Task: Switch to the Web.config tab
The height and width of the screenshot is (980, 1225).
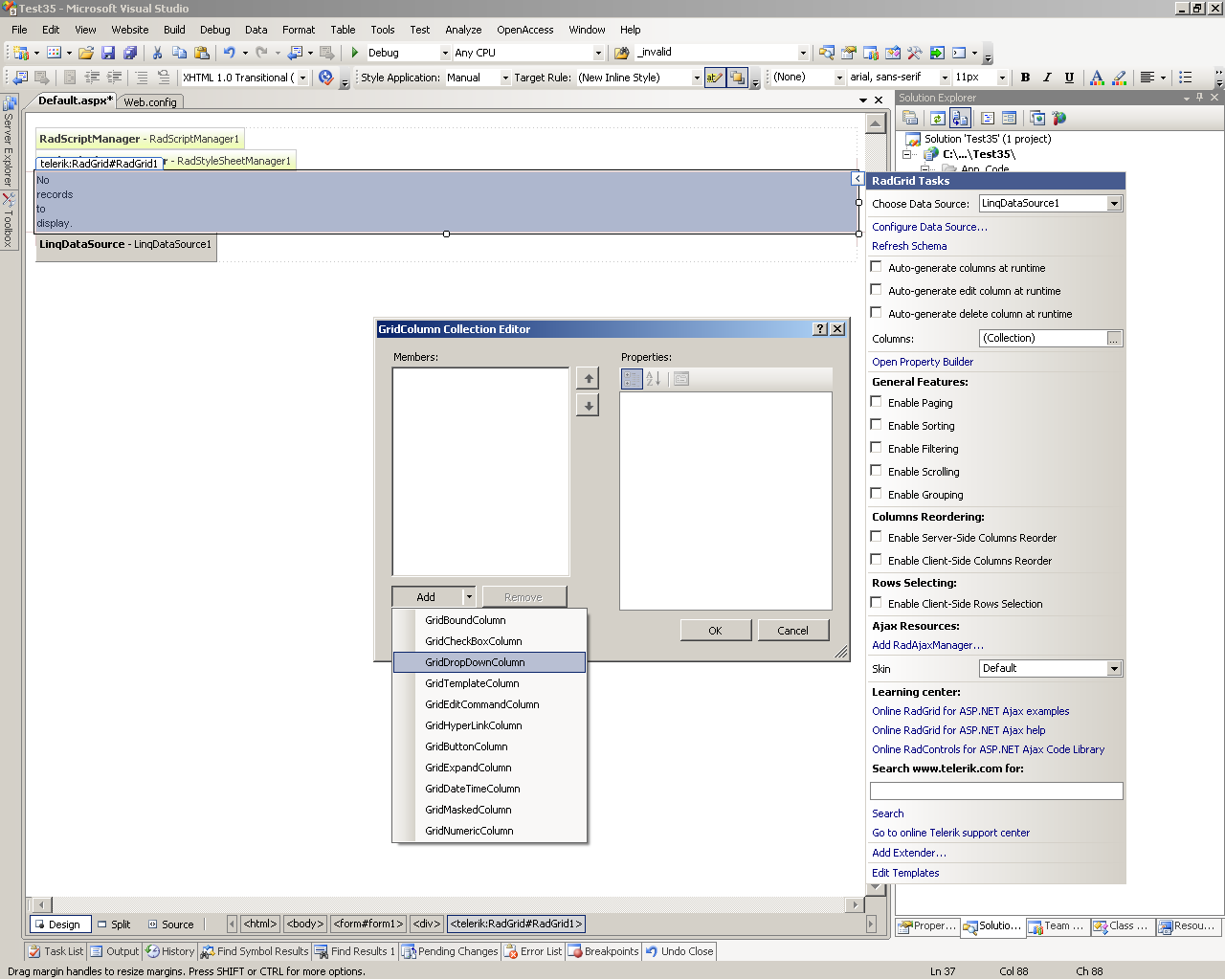Action: [x=150, y=101]
